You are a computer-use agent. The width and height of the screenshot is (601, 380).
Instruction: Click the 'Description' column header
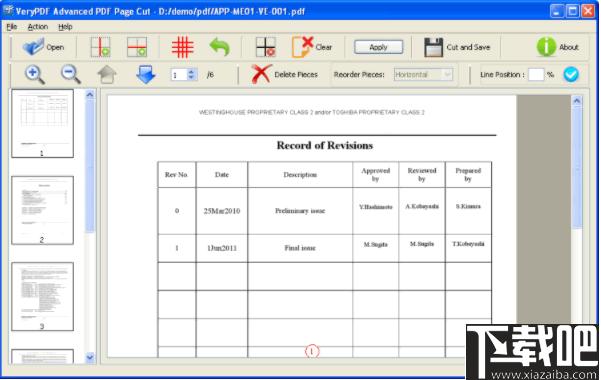(300, 174)
